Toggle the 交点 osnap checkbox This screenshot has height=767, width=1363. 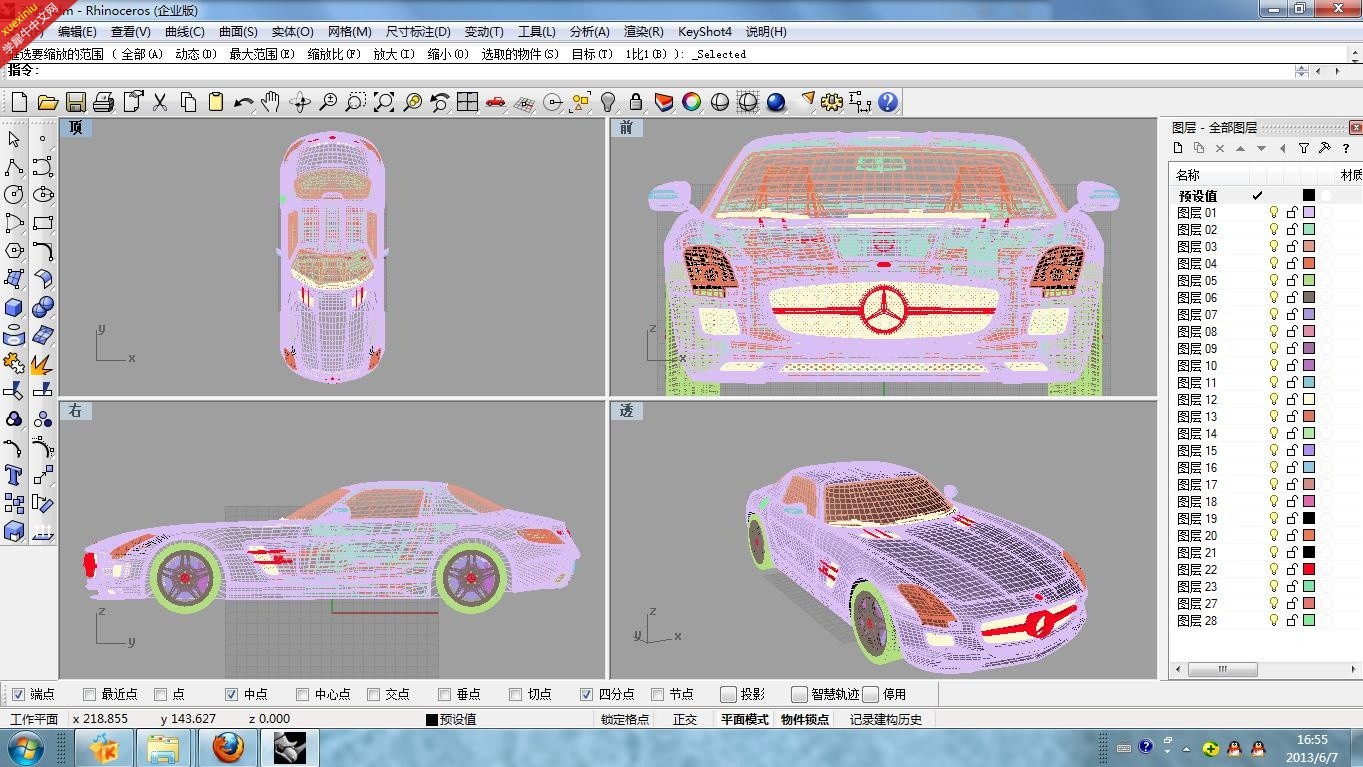point(374,694)
